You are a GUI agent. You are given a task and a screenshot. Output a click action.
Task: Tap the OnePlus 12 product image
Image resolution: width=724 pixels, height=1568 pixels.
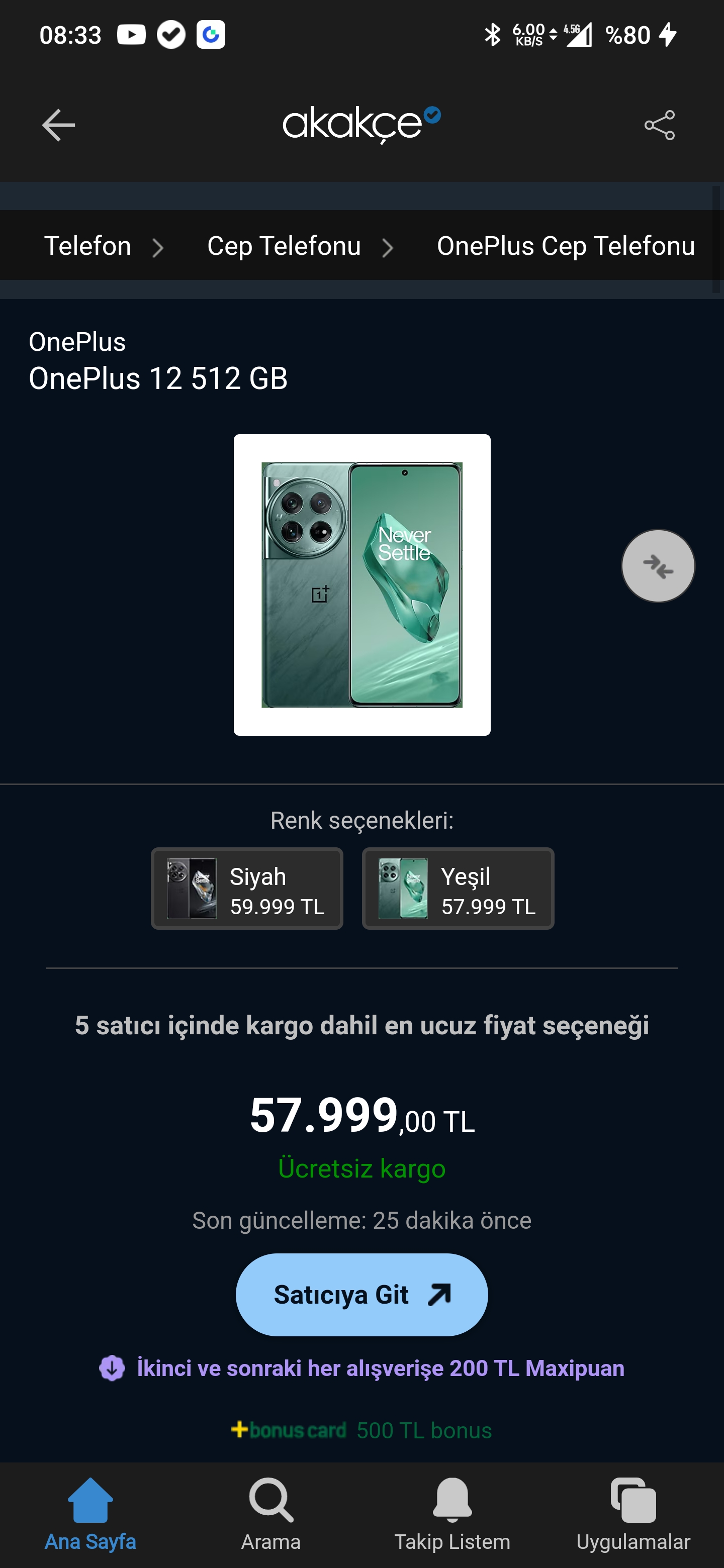tap(361, 584)
